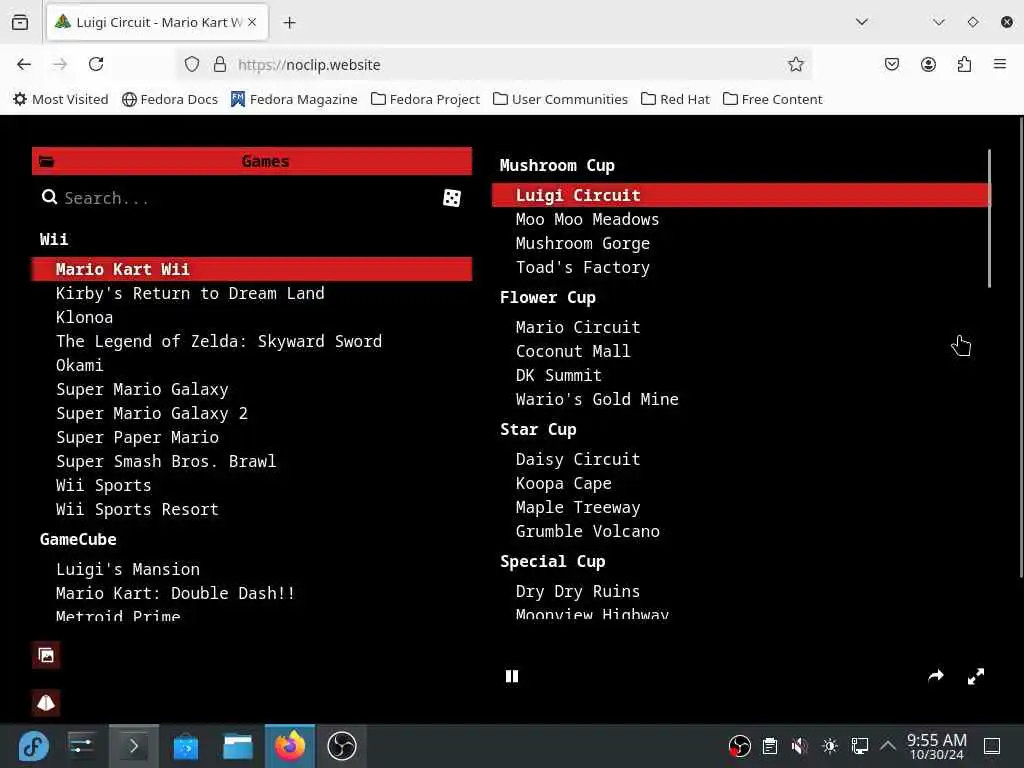
Task: Open Fedora Magazine bookmark
Action: [294, 99]
